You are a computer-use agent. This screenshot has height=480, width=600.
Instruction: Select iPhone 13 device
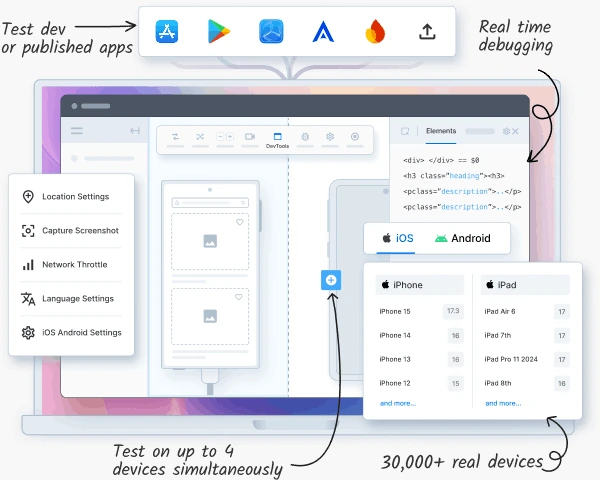click(x=421, y=359)
